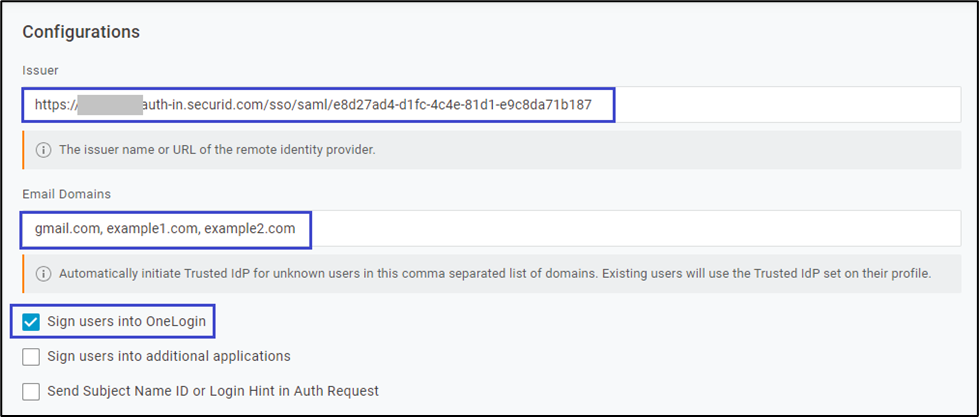
Task: Place cursor on gmail.com in Email Domains
Action: point(66,229)
